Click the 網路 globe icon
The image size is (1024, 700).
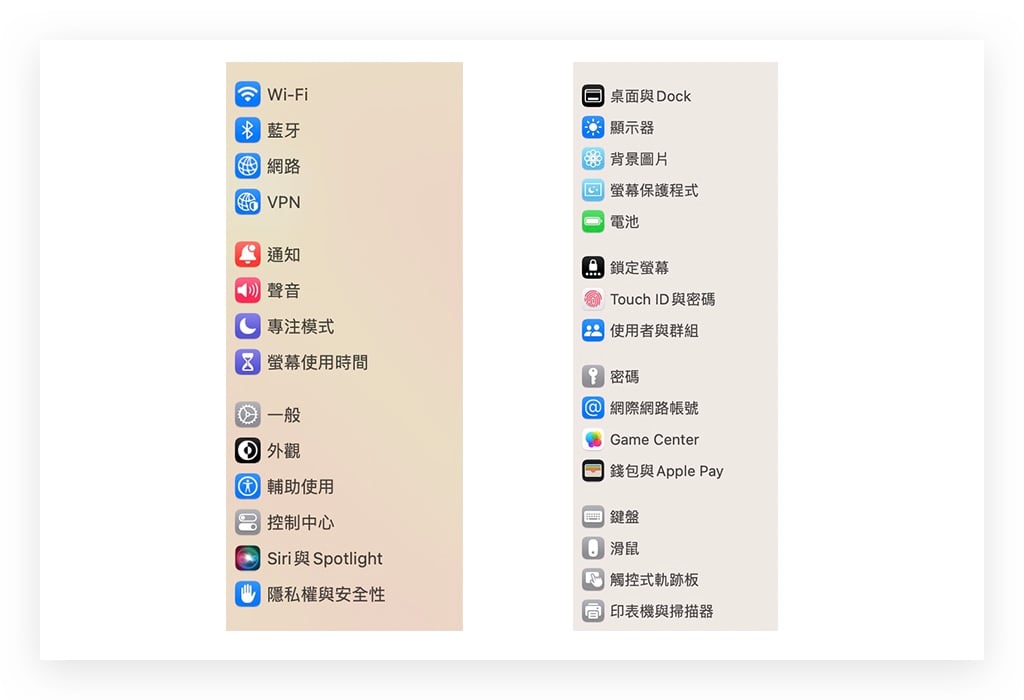click(x=248, y=167)
